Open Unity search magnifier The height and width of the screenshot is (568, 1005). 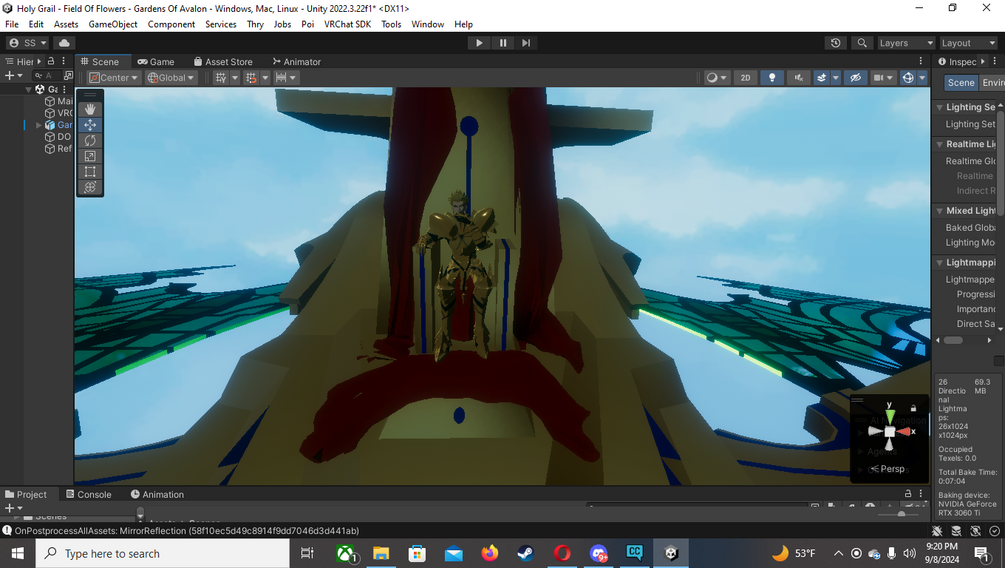(862, 43)
